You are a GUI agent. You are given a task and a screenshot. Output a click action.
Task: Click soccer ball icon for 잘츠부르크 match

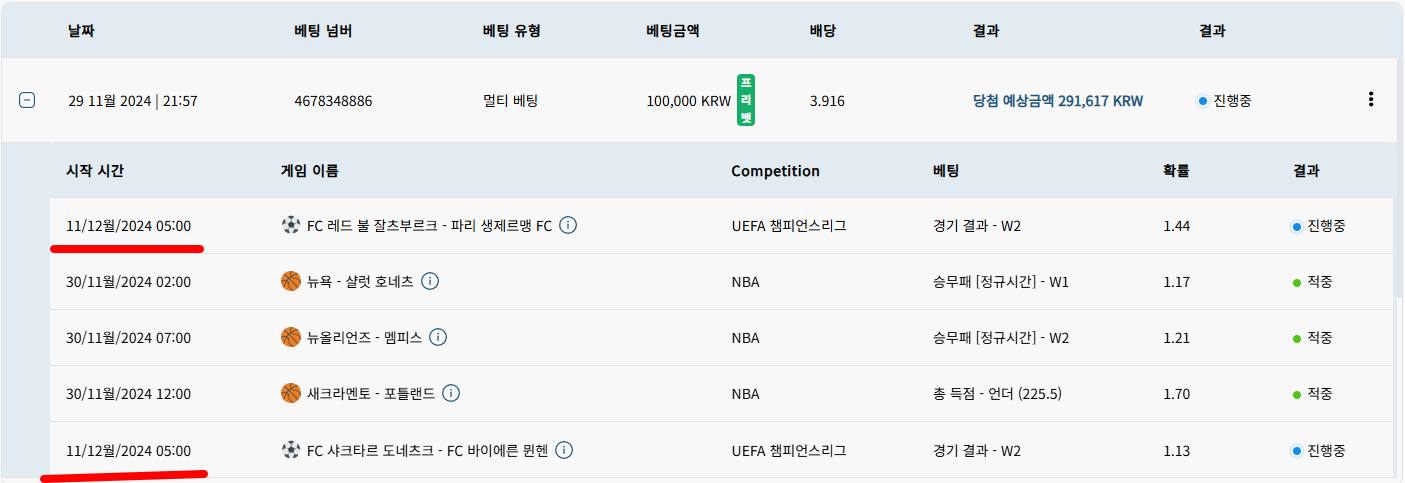pyautogui.click(x=291, y=226)
